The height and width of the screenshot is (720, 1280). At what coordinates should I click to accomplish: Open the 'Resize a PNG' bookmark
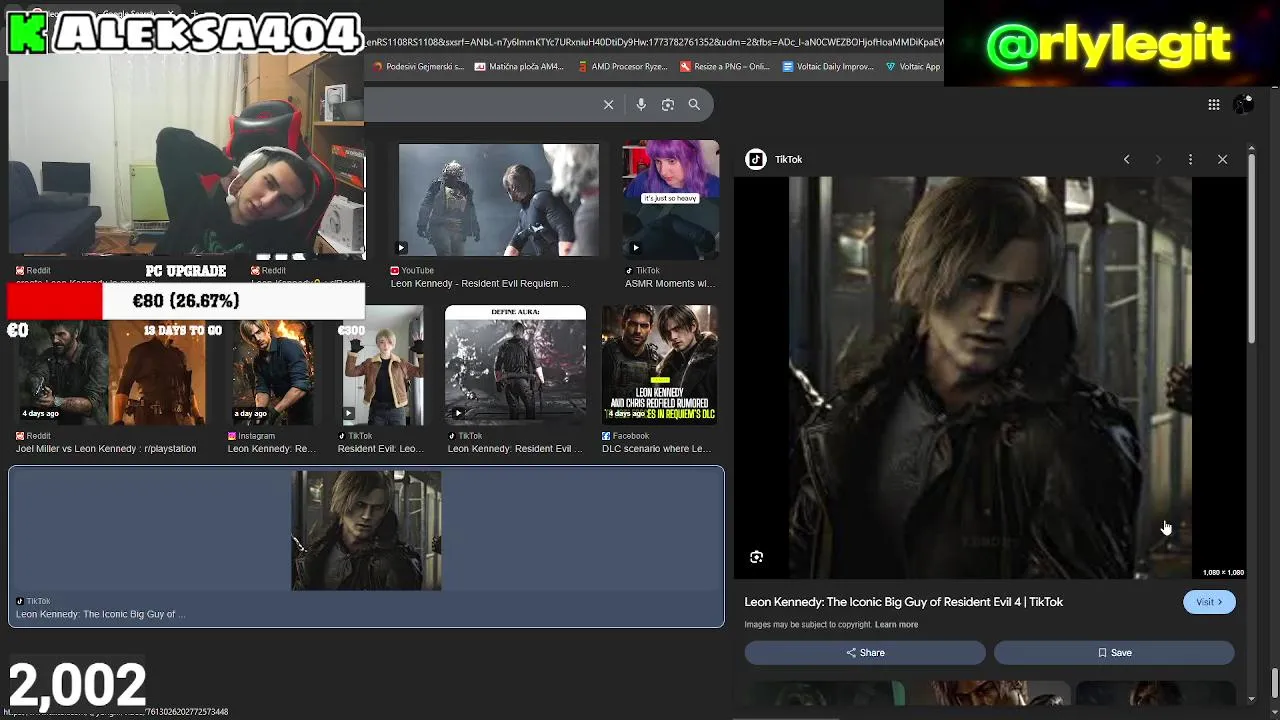(724, 67)
